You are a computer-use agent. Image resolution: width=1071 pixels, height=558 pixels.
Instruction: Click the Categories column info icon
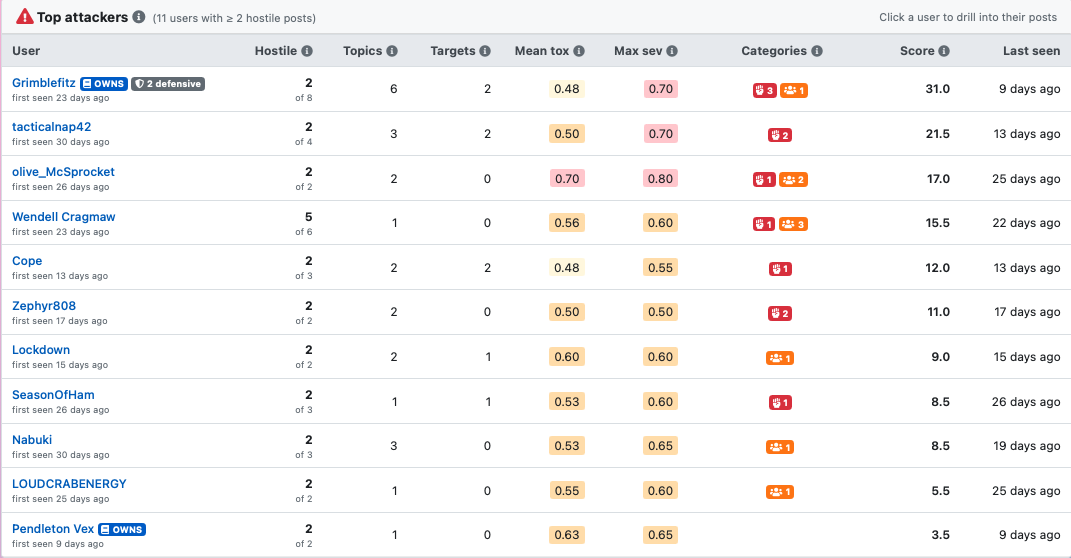pyautogui.click(x=817, y=51)
